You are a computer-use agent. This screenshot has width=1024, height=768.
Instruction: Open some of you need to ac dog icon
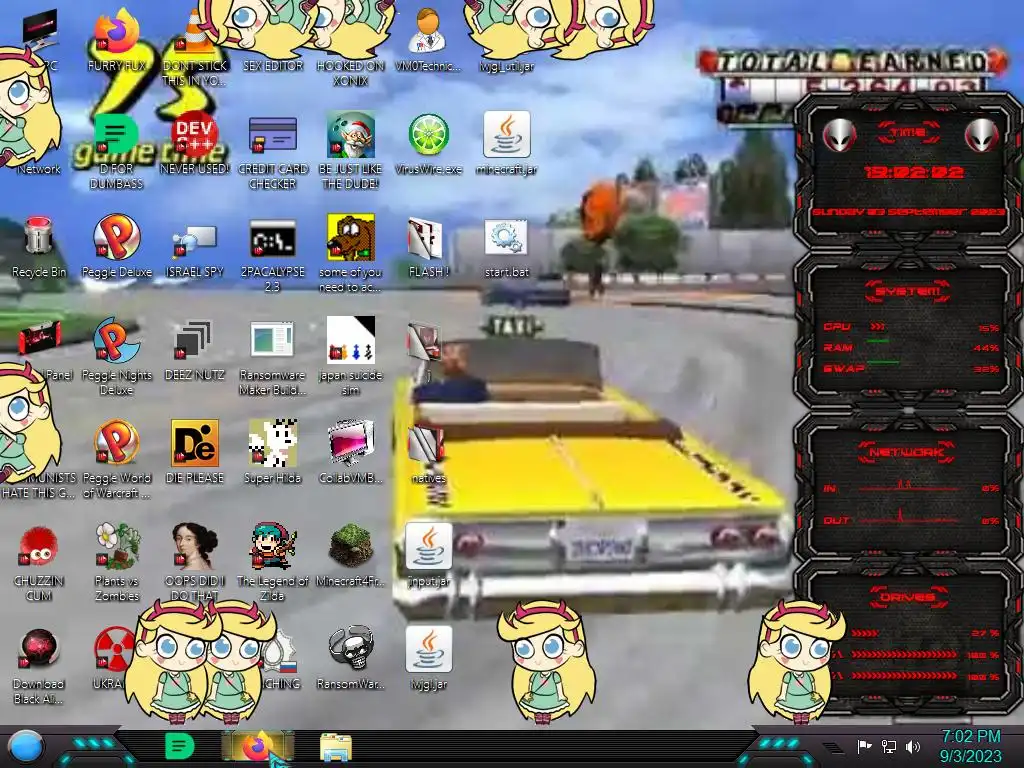[351, 253]
